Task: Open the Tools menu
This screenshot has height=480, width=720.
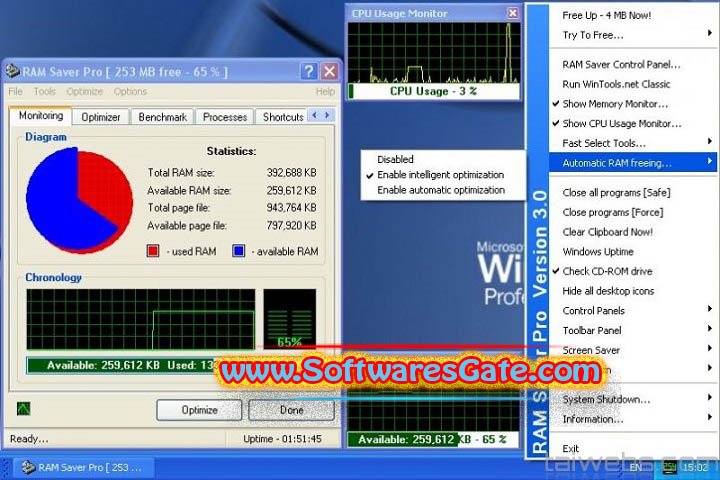Action: click(x=45, y=91)
